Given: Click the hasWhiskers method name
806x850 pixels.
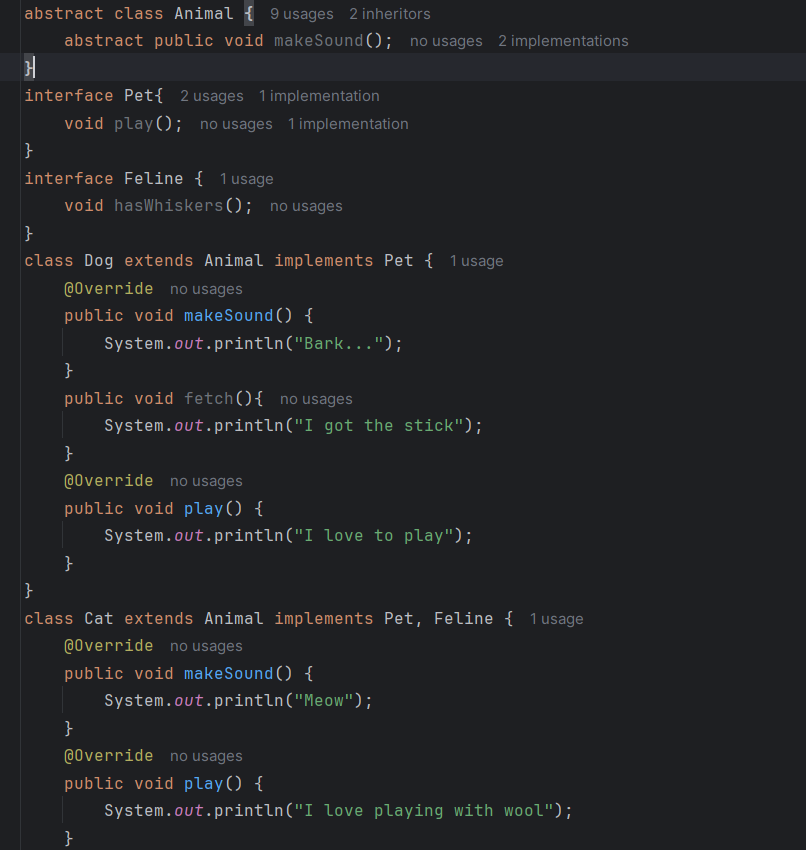Looking at the screenshot, I should (169, 205).
